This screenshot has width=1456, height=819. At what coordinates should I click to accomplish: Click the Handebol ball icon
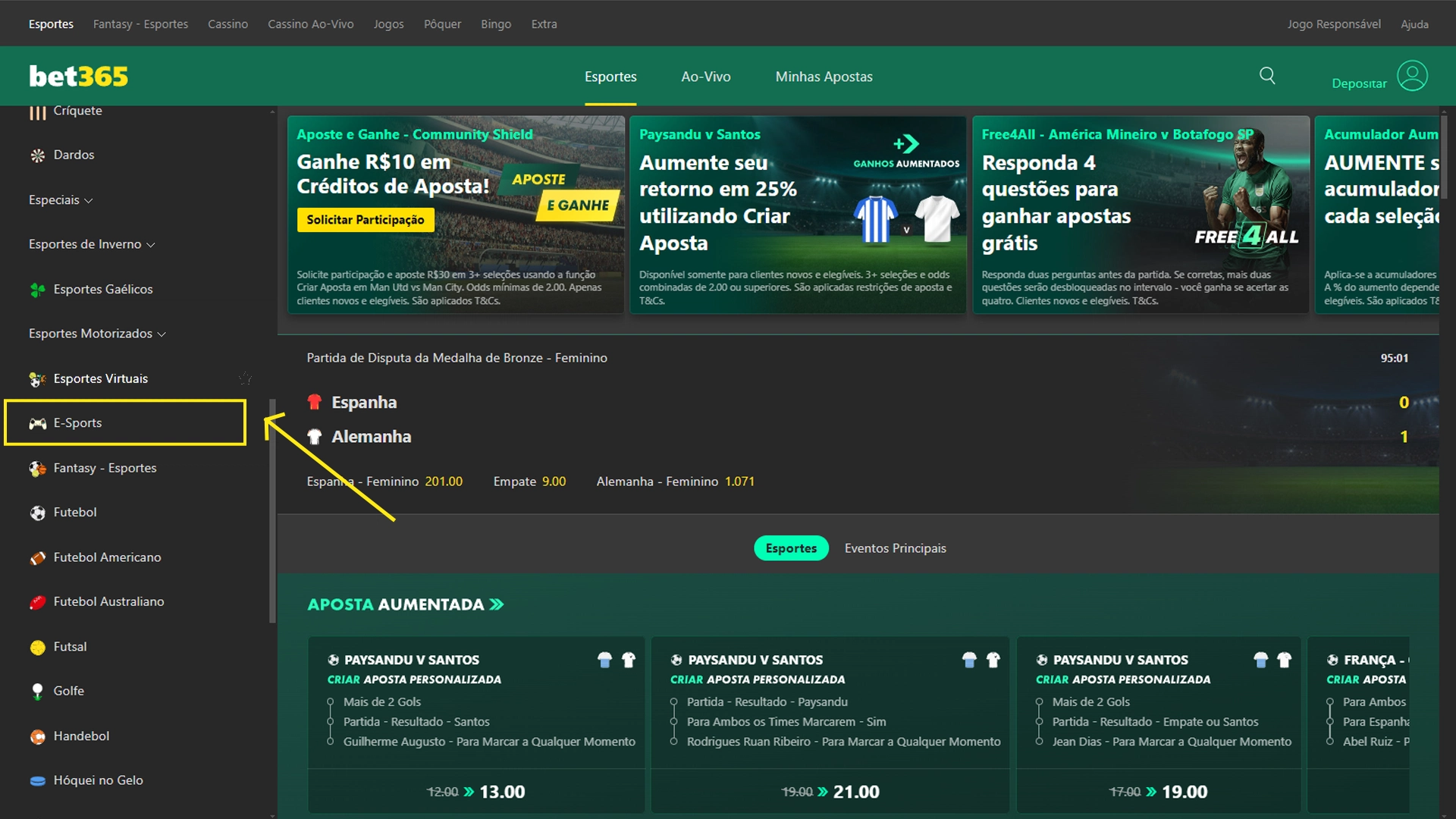click(x=37, y=736)
